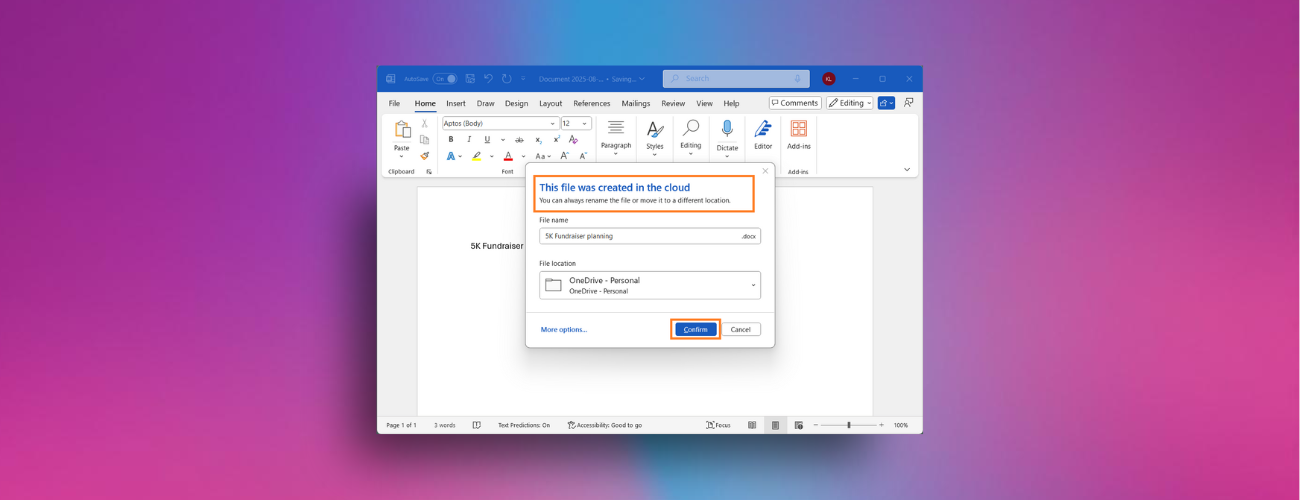Viewport: 1300px width, 500px height.
Task: Open the Aptos (Body) font name dropdown
Action: click(552, 124)
